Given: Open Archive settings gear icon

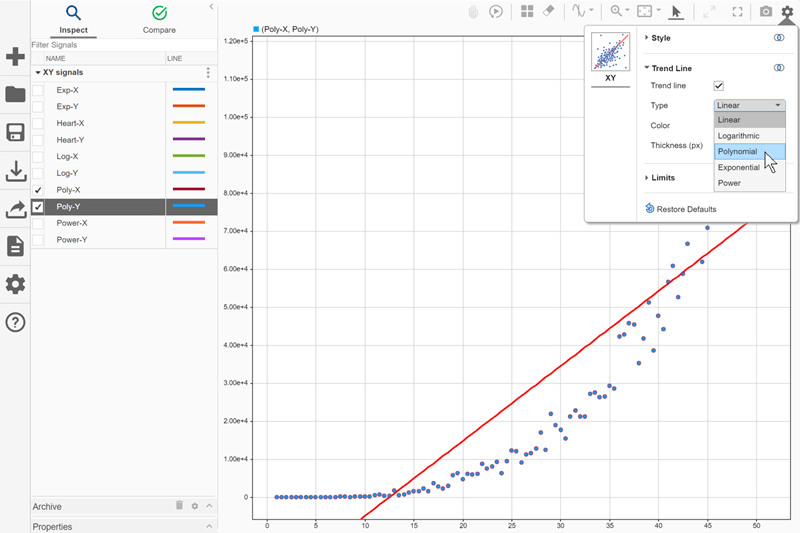Looking at the screenshot, I should [x=194, y=506].
